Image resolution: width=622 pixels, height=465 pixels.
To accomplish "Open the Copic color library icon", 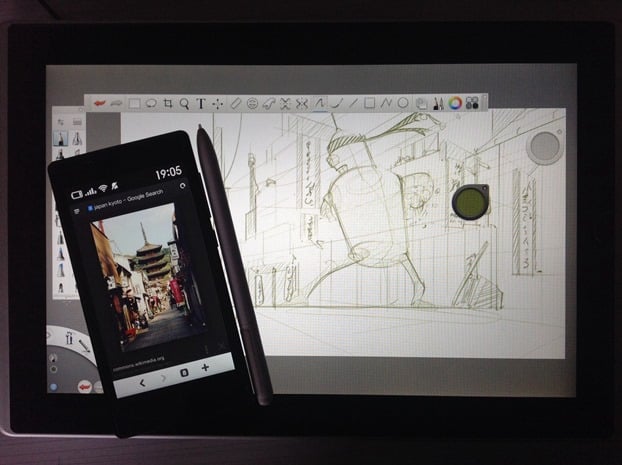I will click(472, 103).
